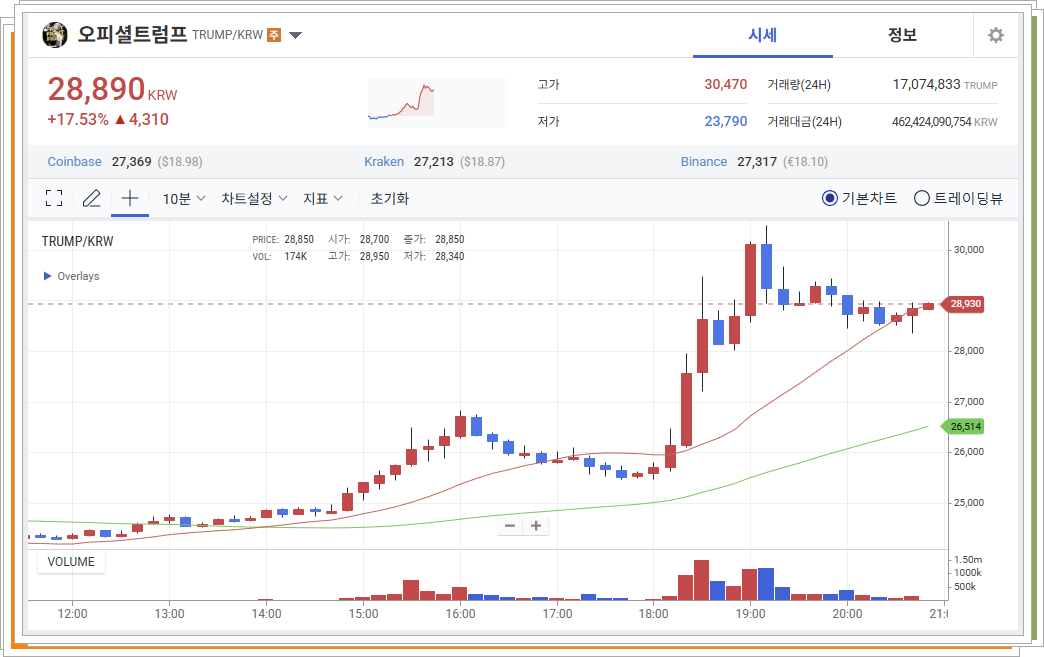Click the 19:00 time axis label
The width and height of the screenshot is (1044, 657).
click(750, 614)
